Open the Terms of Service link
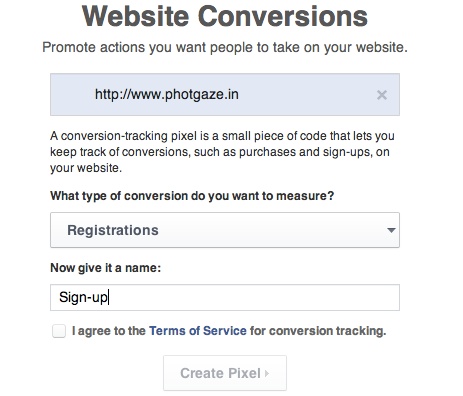Screen dimensions: 463x396 tap(198, 331)
